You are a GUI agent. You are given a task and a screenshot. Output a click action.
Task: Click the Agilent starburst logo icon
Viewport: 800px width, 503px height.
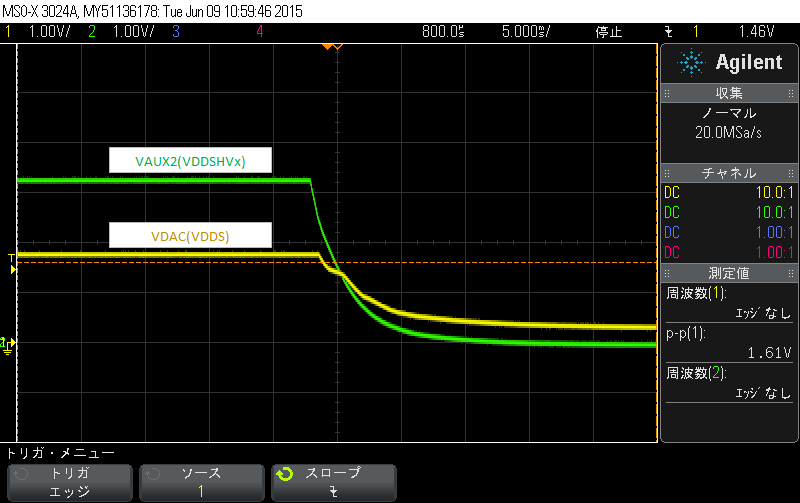pos(691,63)
